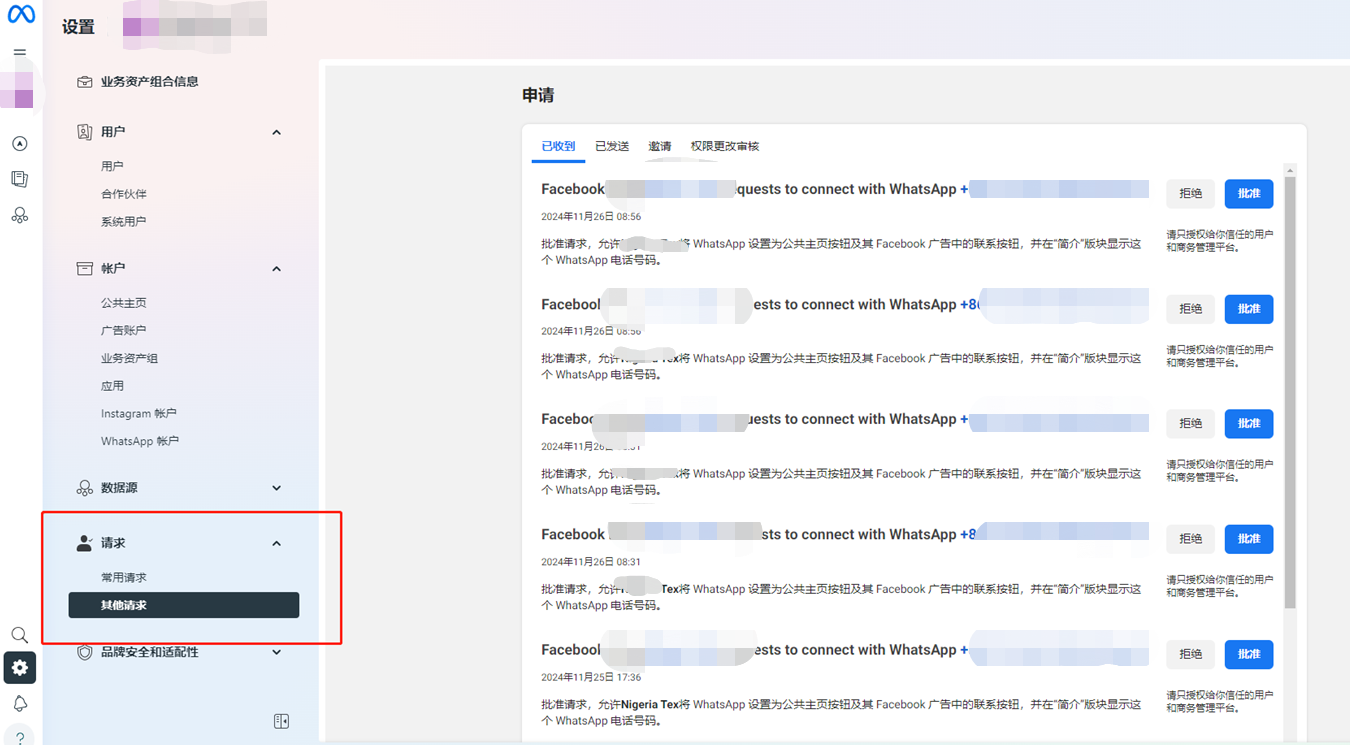Open the pages/content icon in left rail
The height and width of the screenshot is (745, 1350).
coord(19,179)
